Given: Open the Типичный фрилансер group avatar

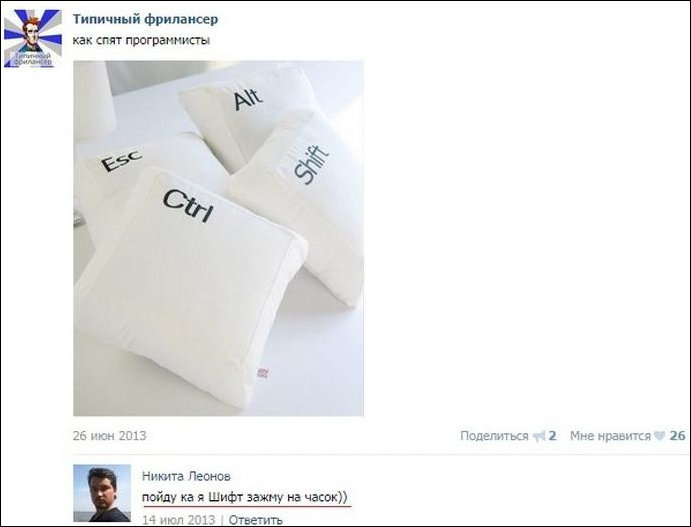Looking at the screenshot, I should coord(33,38).
